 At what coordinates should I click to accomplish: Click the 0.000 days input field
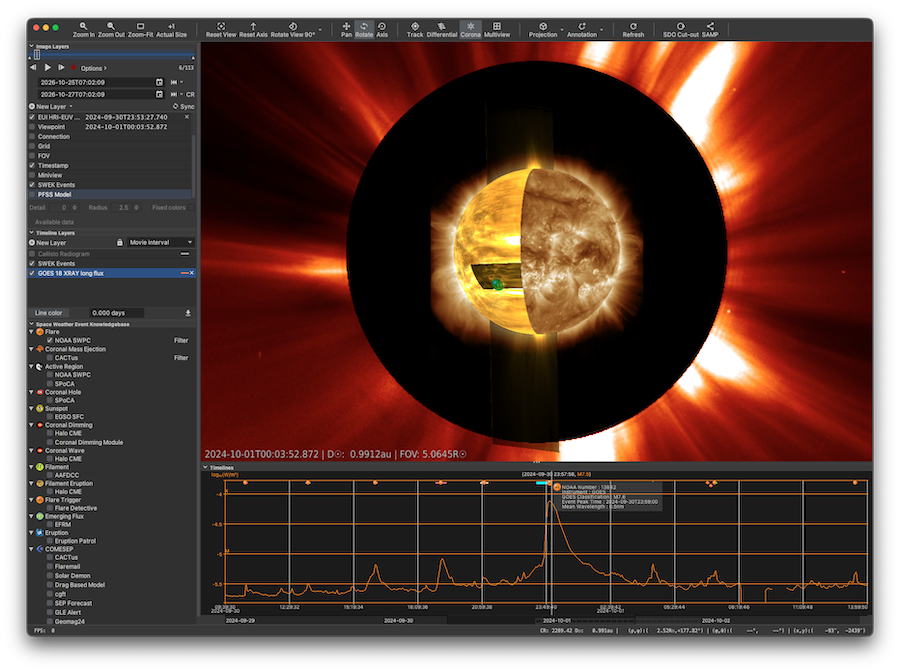[117, 313]
